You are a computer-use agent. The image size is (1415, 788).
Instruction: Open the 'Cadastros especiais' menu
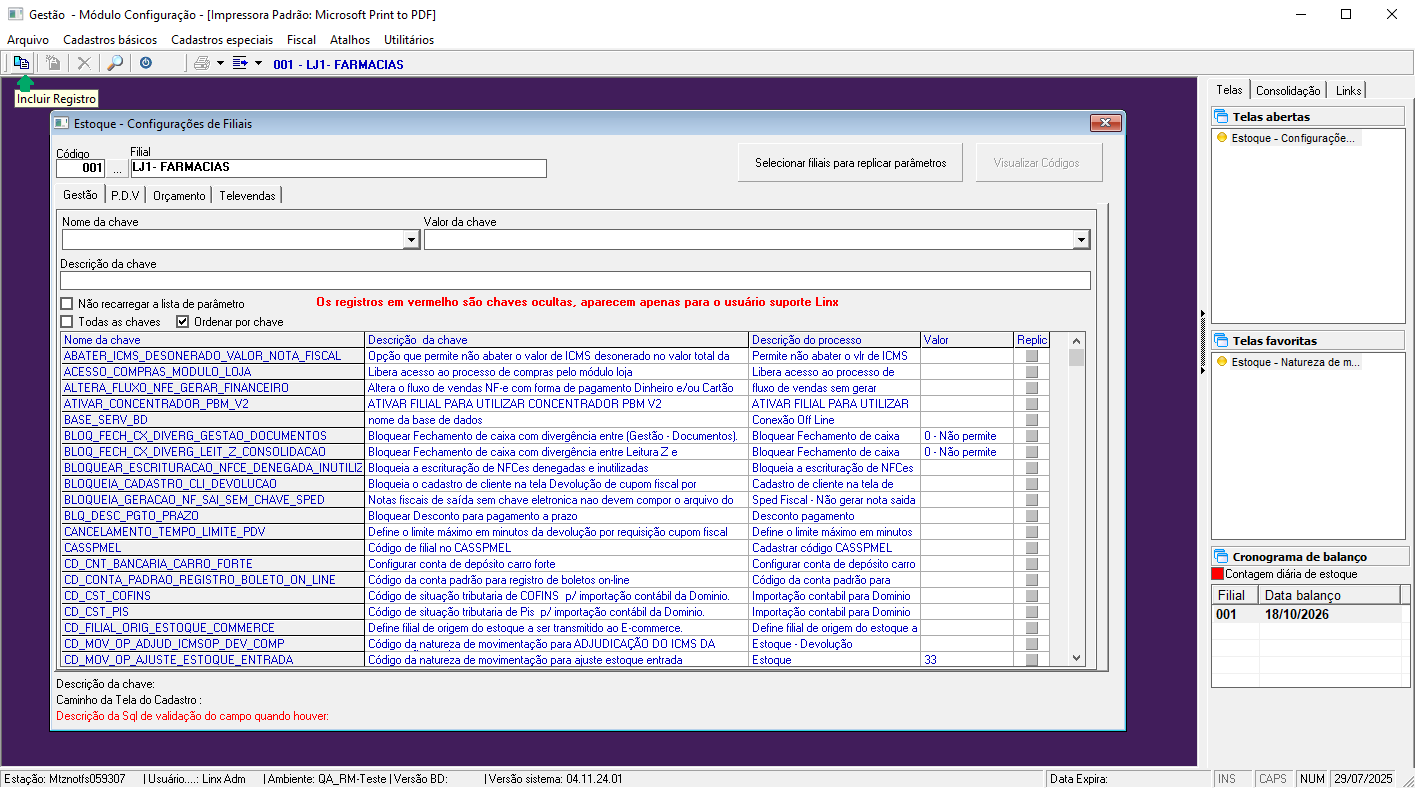222,40
